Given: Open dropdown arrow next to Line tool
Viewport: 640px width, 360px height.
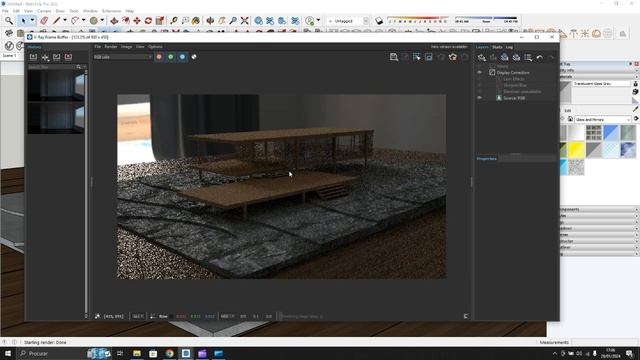Looking at the screenshot, I should pos(64,20).
